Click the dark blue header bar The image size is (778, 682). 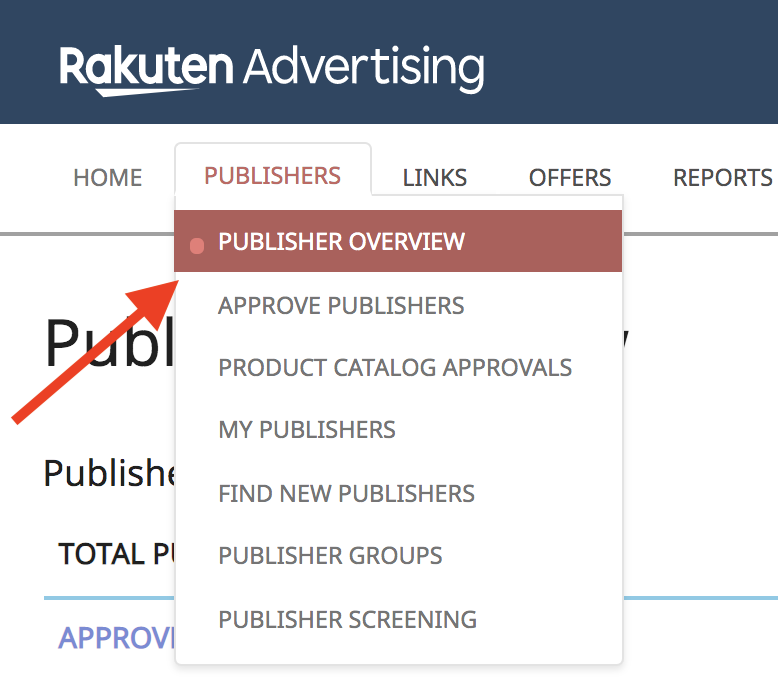(630, 60)
